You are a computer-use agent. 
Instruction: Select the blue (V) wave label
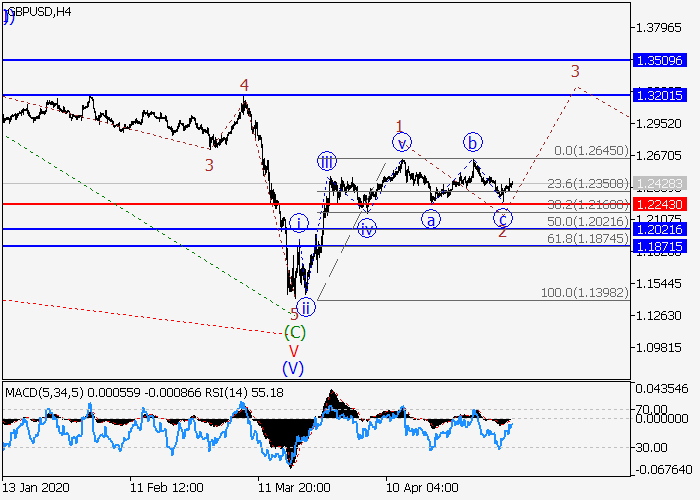tap(293, 367)
